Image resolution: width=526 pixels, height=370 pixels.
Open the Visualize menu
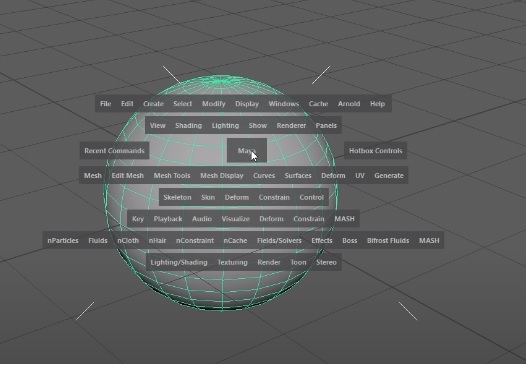(235, 219)
